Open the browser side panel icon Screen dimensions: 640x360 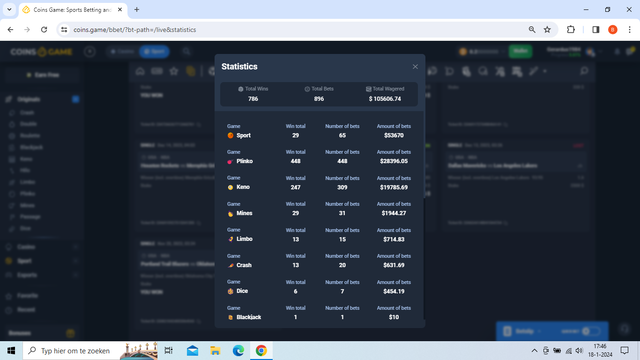(x=596, y=29)
